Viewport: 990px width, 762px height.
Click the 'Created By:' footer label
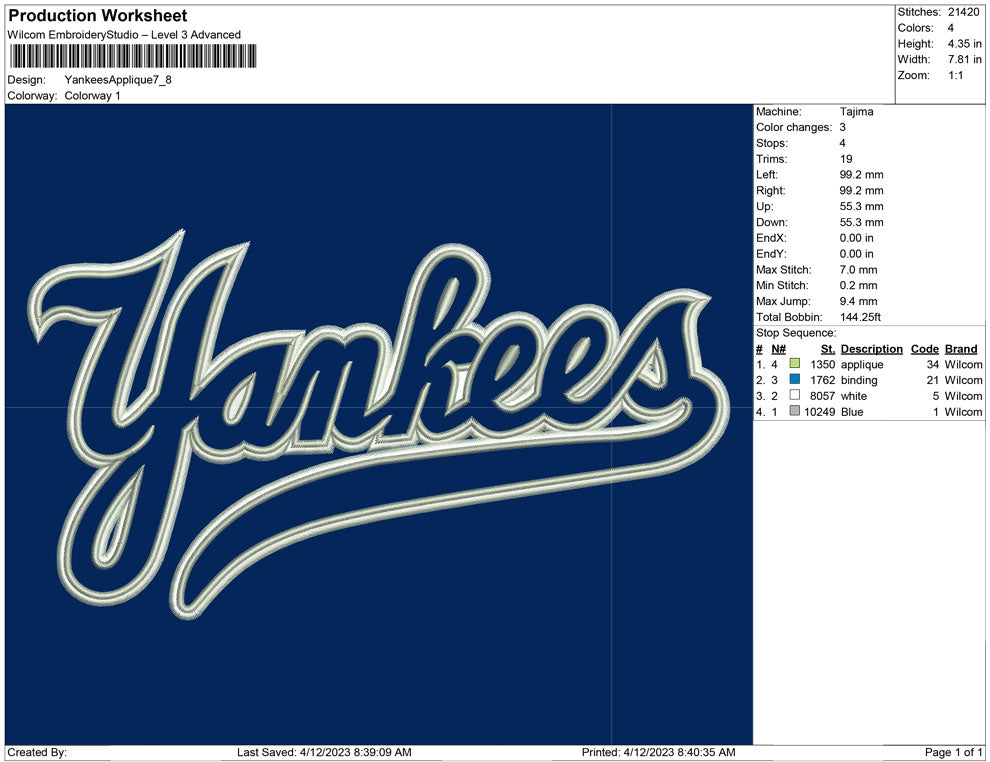37,752
